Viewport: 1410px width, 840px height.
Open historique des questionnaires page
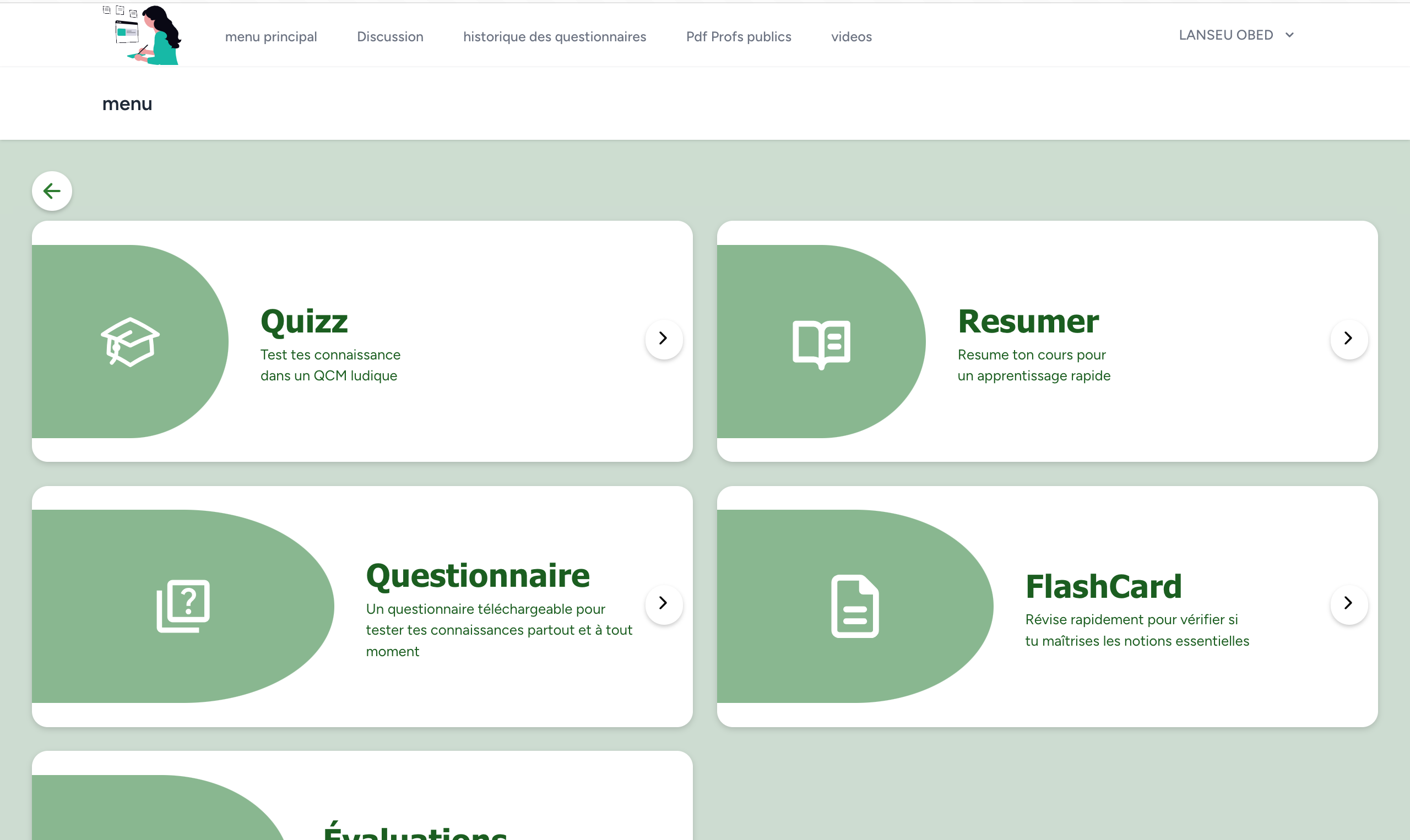pos(555,37)
